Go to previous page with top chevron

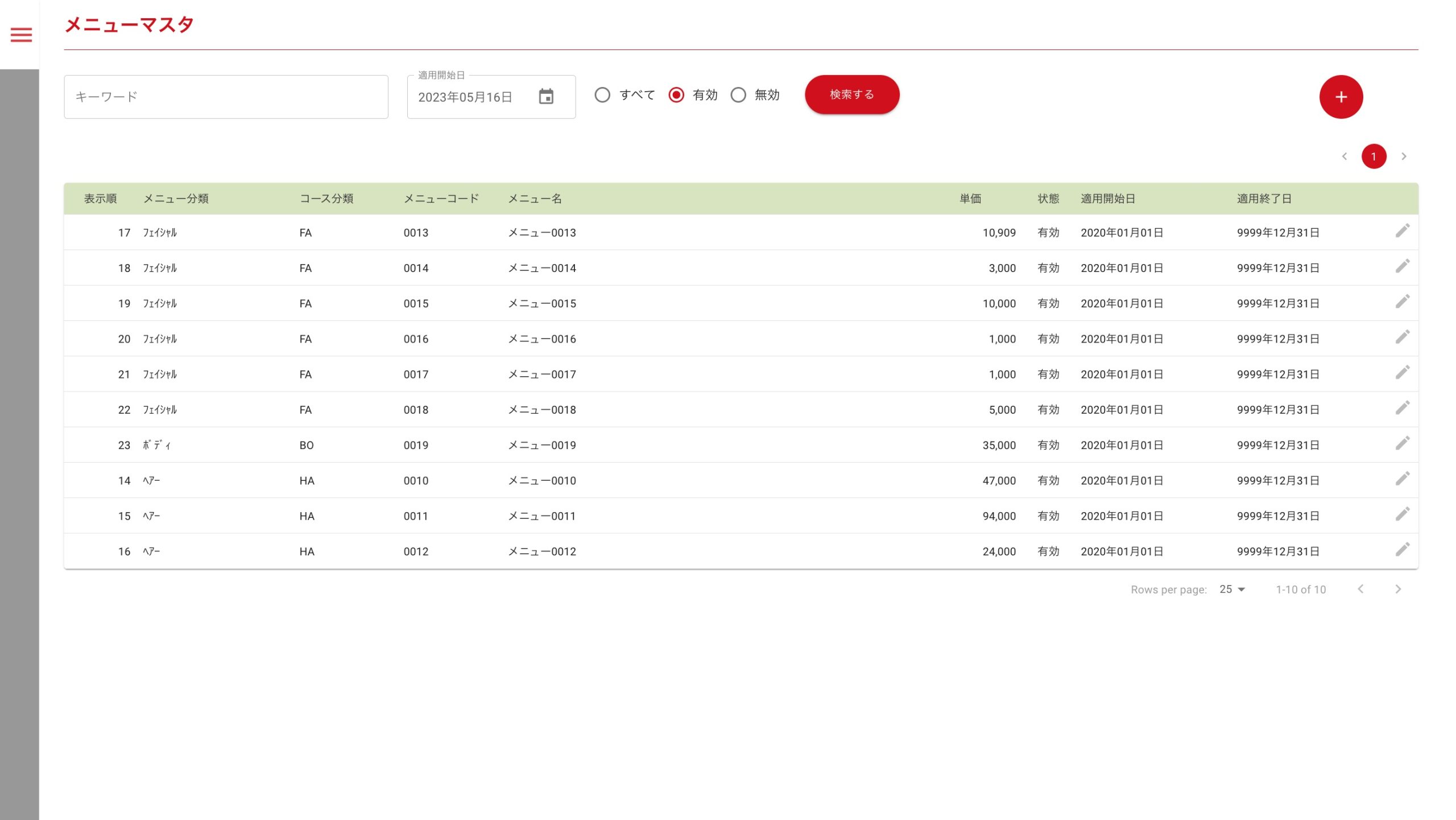click(x=1345, y=156)
